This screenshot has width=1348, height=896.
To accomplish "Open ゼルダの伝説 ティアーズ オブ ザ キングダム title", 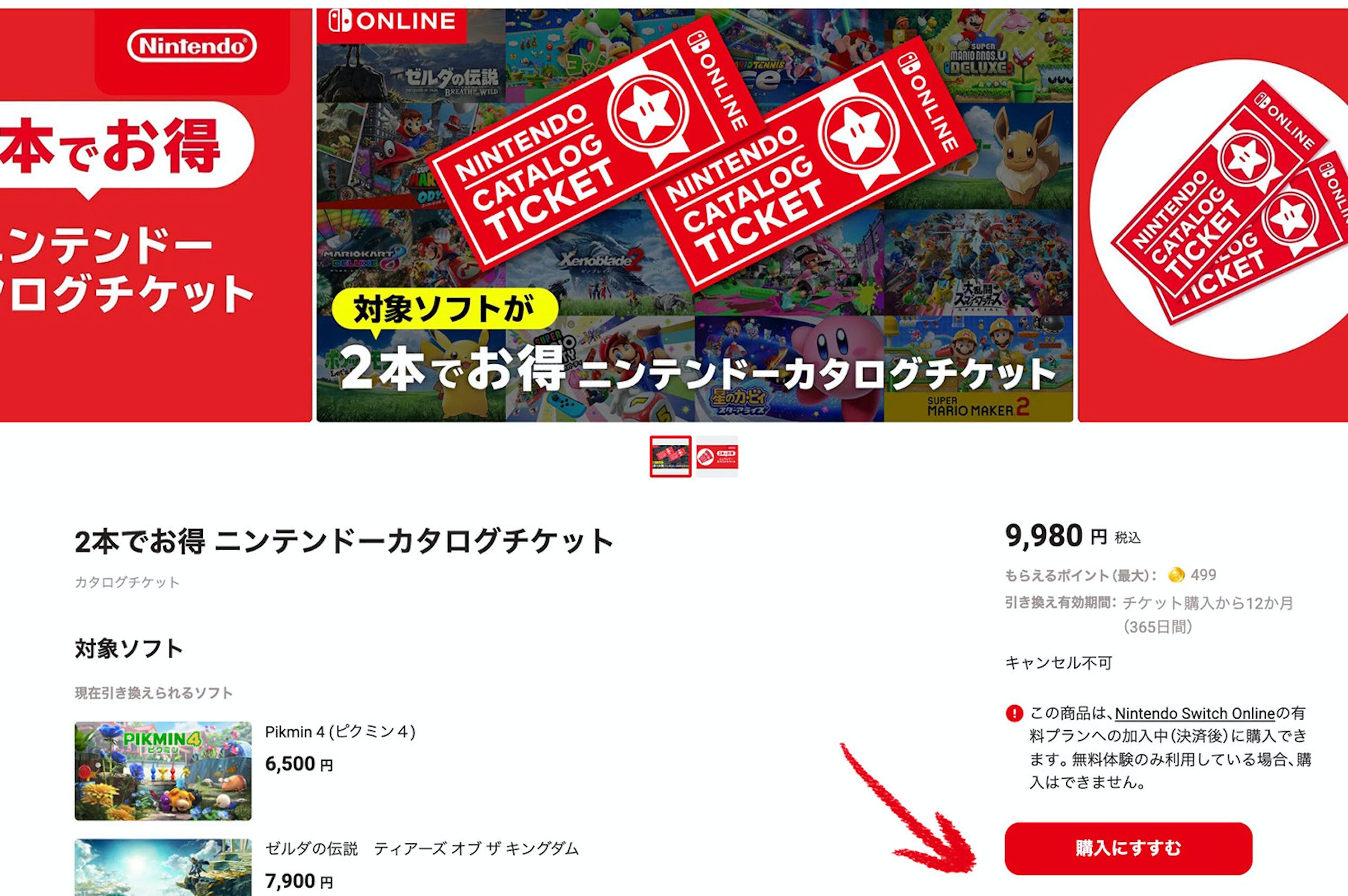I will (x=422, y=849).
